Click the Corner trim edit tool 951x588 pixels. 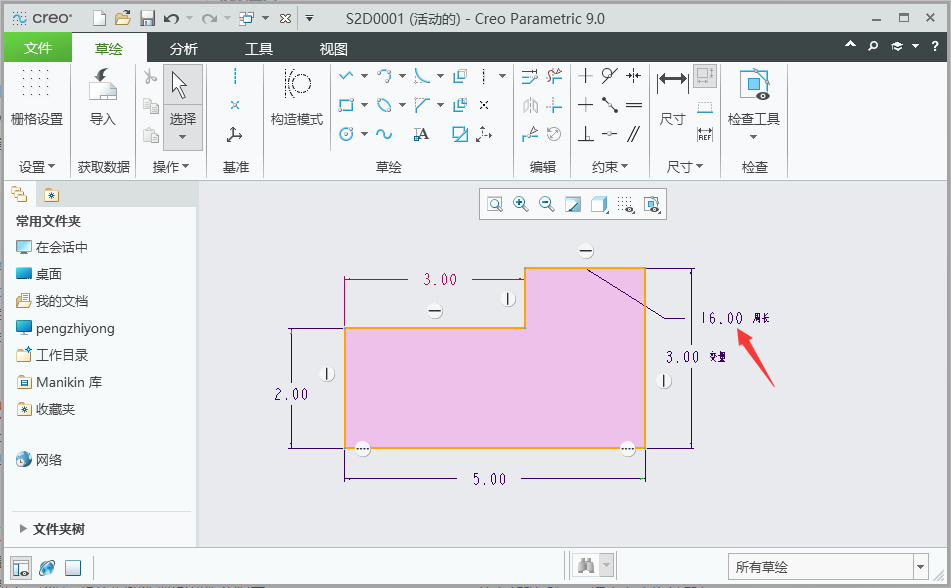click(554, 105)
